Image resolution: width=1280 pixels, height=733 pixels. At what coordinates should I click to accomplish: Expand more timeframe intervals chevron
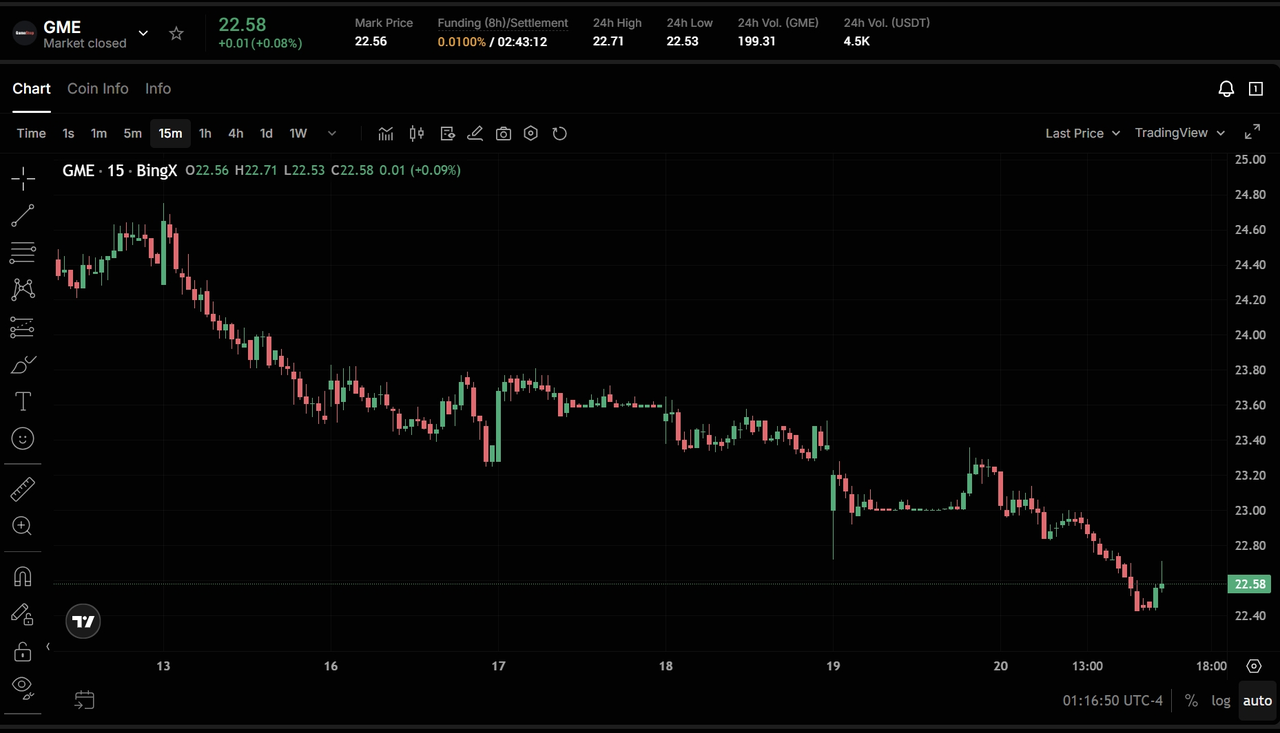click(x=332, y=133)
